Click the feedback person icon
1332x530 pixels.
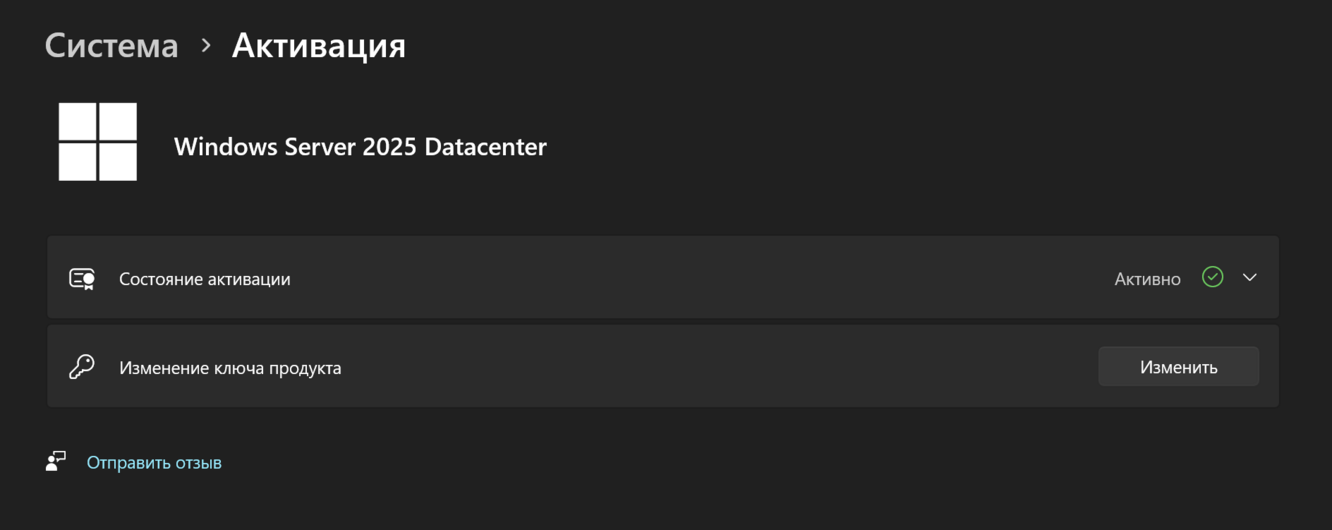tap(56, 461)
